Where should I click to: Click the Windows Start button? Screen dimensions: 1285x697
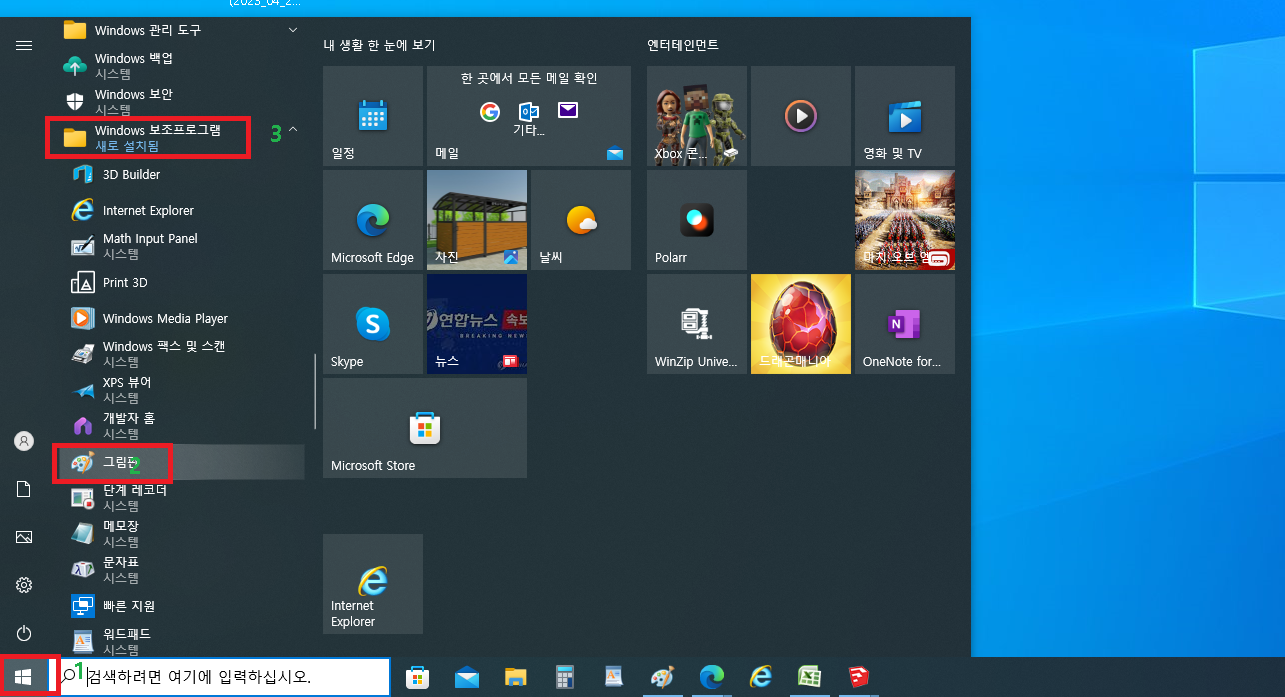tap(24, 677)
